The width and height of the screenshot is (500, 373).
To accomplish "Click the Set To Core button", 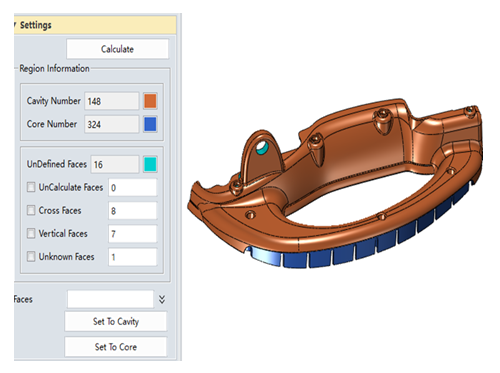I will tap(116, 347).
